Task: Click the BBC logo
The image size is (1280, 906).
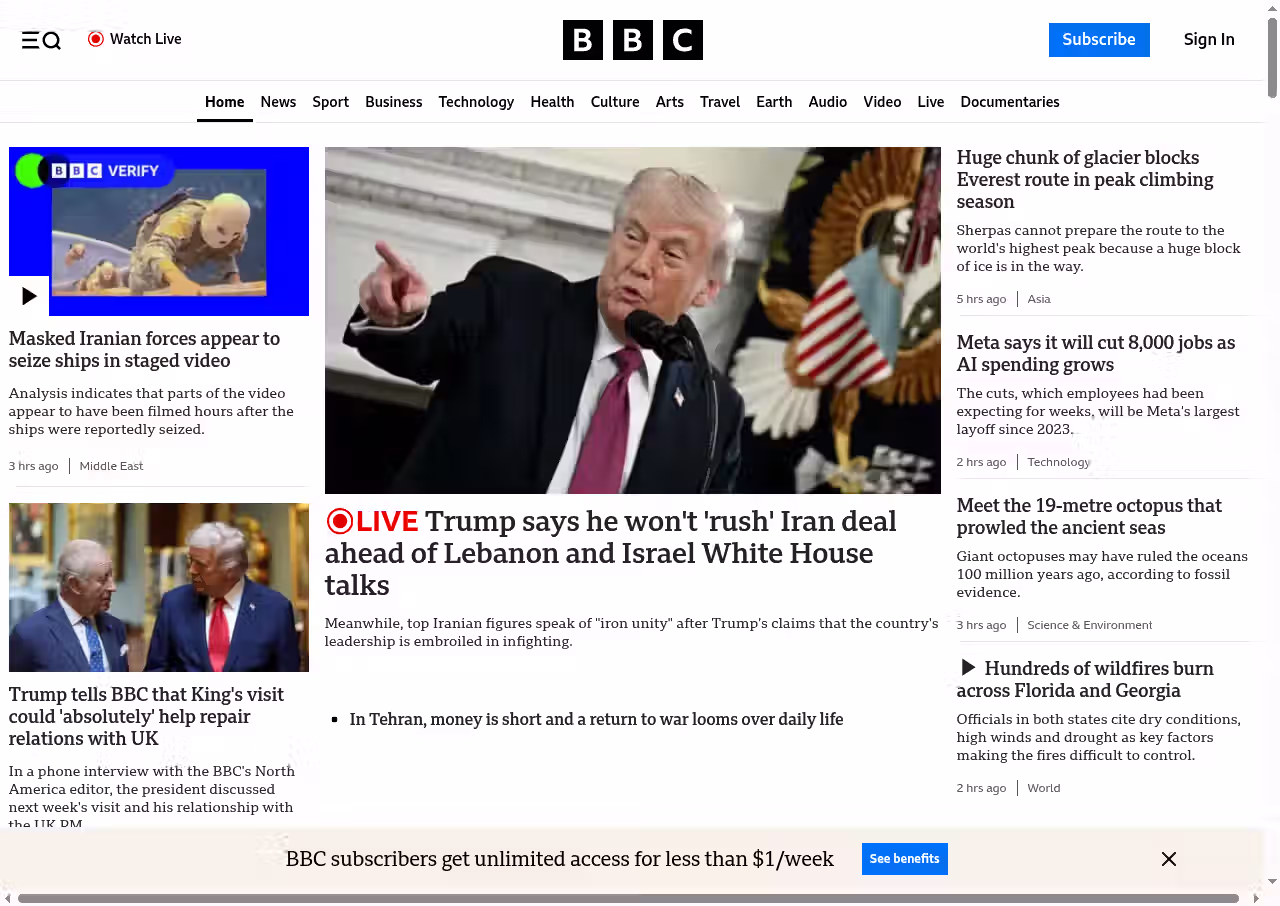Action: (x=632, y=40)
